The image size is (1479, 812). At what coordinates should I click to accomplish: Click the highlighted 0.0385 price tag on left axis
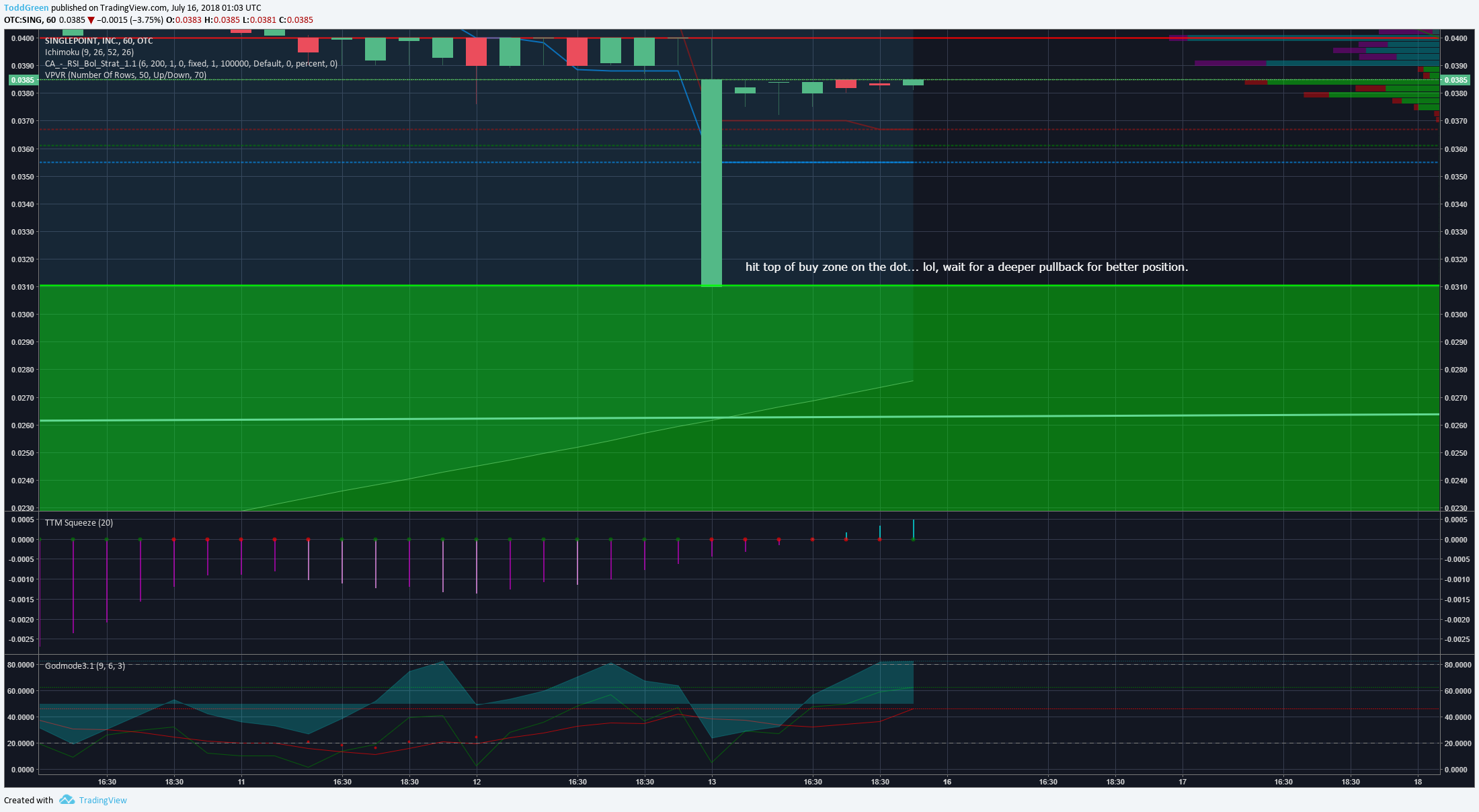[x=22, y=80]
